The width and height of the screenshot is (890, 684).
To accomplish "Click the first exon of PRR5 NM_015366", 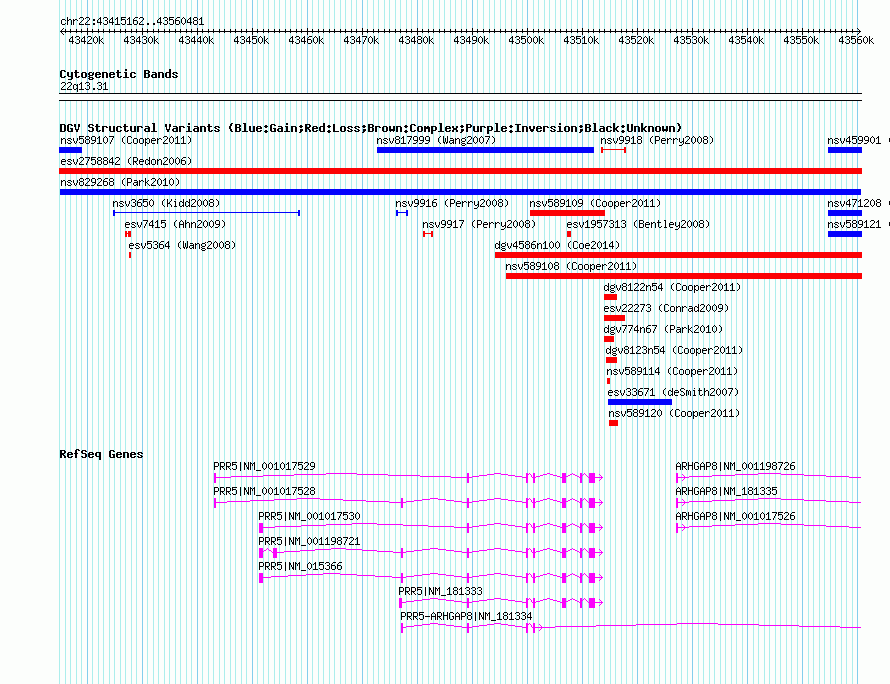I will tap(261, 578).
